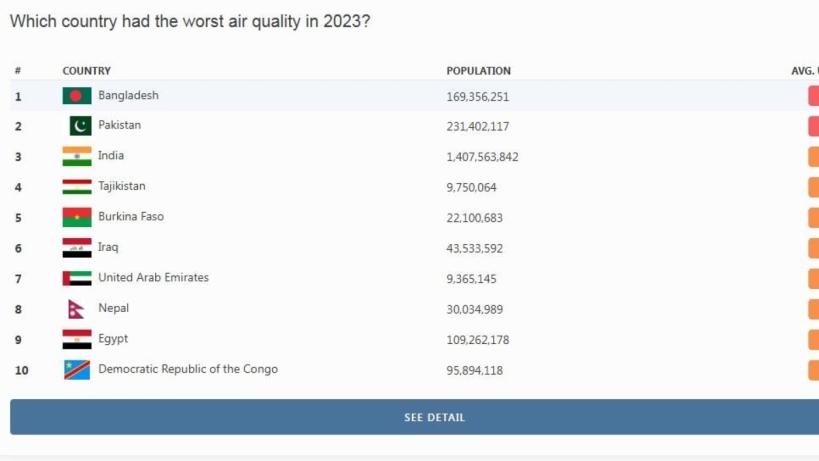Click Bangladesh's red AQI color badge
The image size is (819, 461).
click(x=813, y=97)
